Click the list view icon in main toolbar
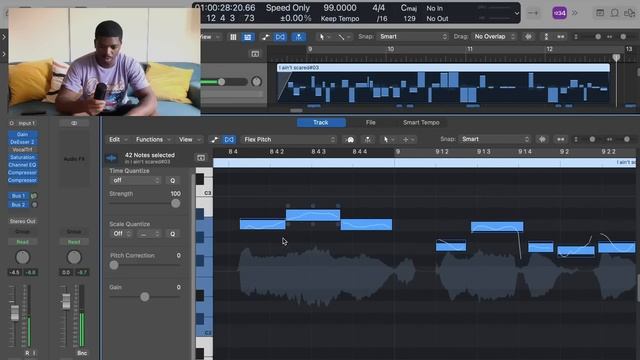The height and width of the screenshot is (360, 640). pyautogui.click(x=247, y=37)
